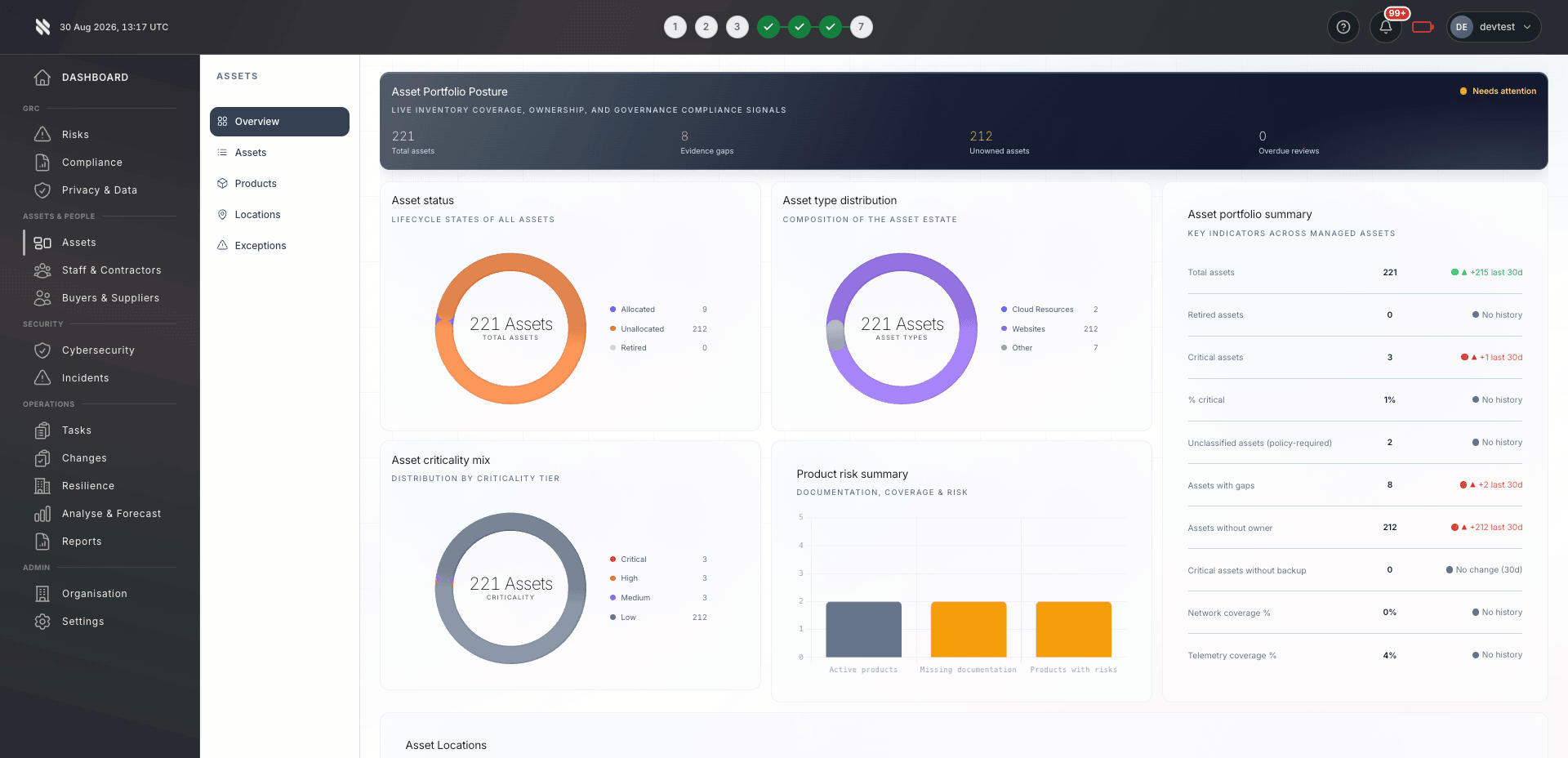Click the Telemetry coverage % row
Viewport: 1568px width, 758px height.
coord(1355,655)
